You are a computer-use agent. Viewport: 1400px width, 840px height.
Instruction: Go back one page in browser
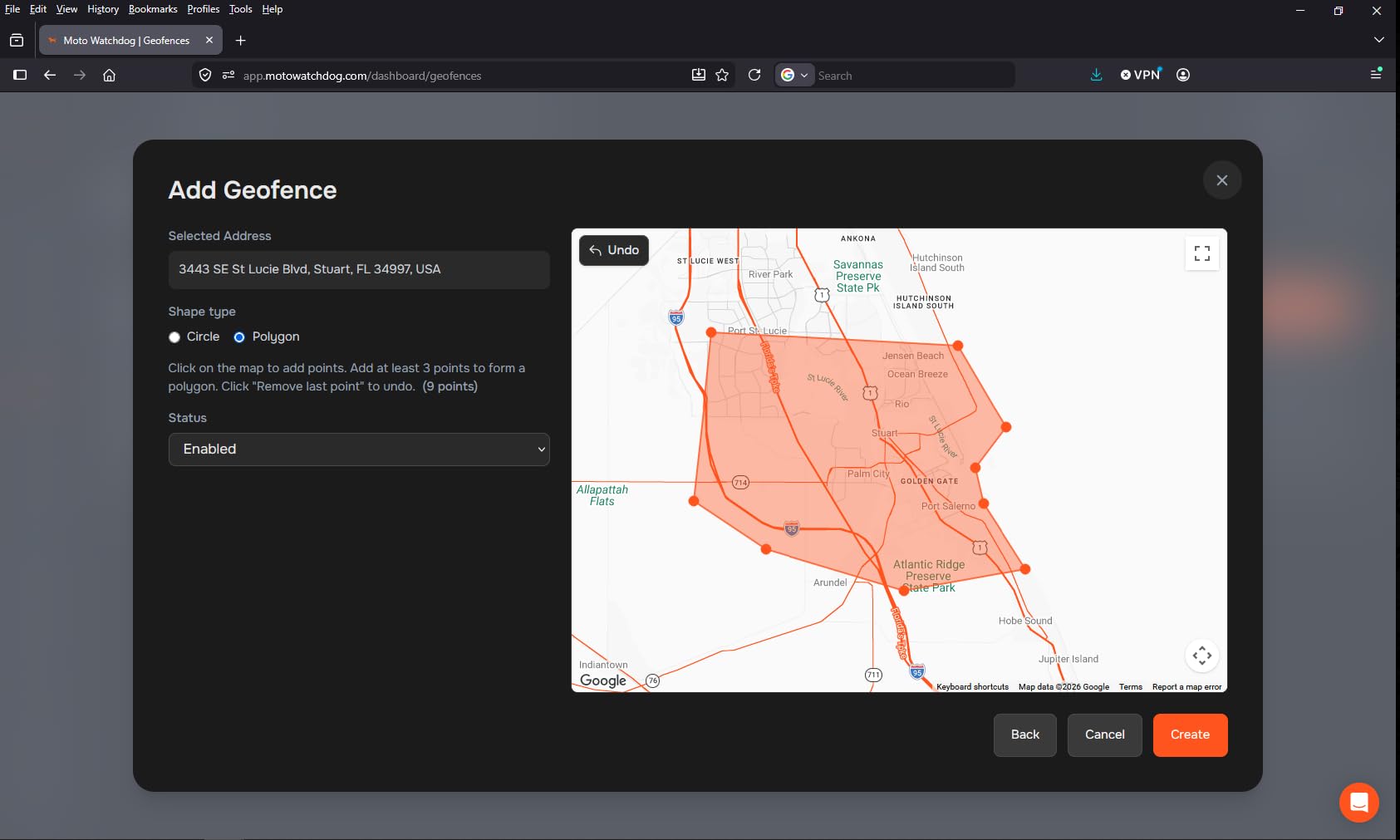coord(50,75)
